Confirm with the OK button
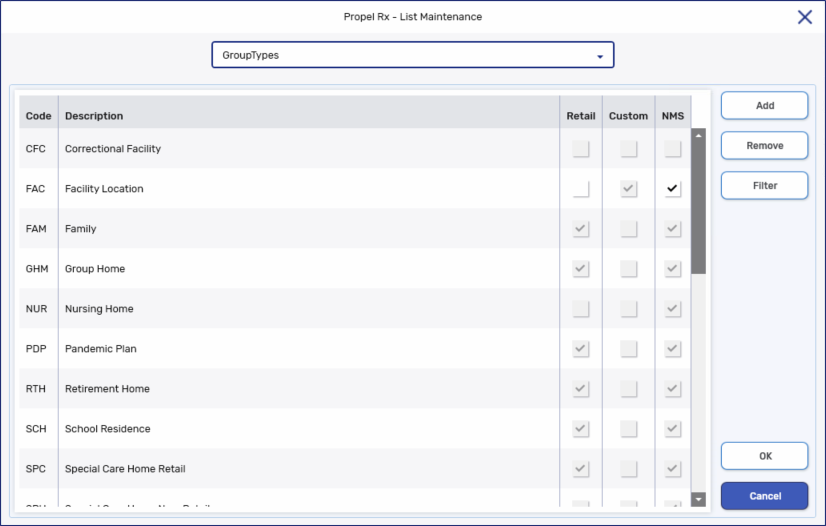Screen dimensions: 826x526 [x=764, y=456]
